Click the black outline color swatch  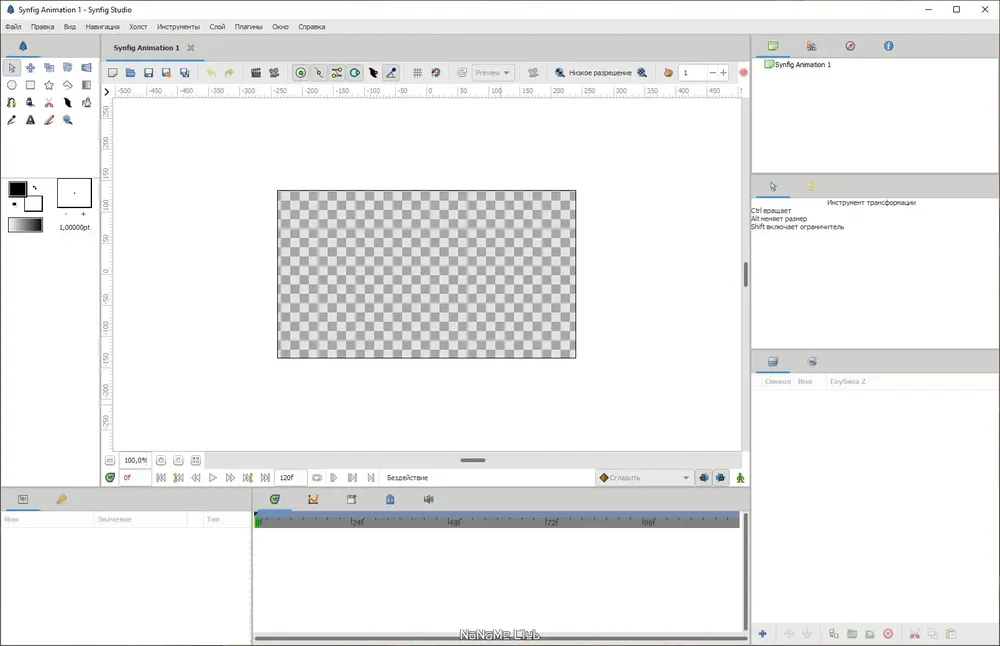[x=17, y=189]
